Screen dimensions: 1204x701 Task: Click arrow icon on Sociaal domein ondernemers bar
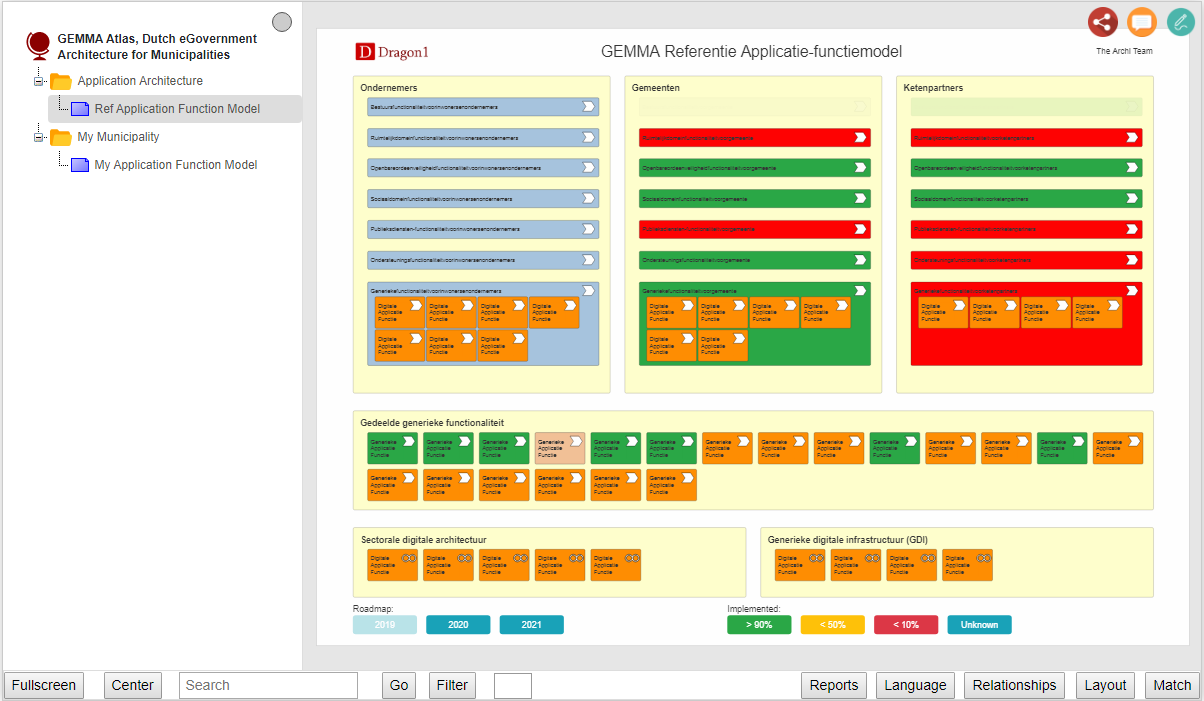[589, 199]
